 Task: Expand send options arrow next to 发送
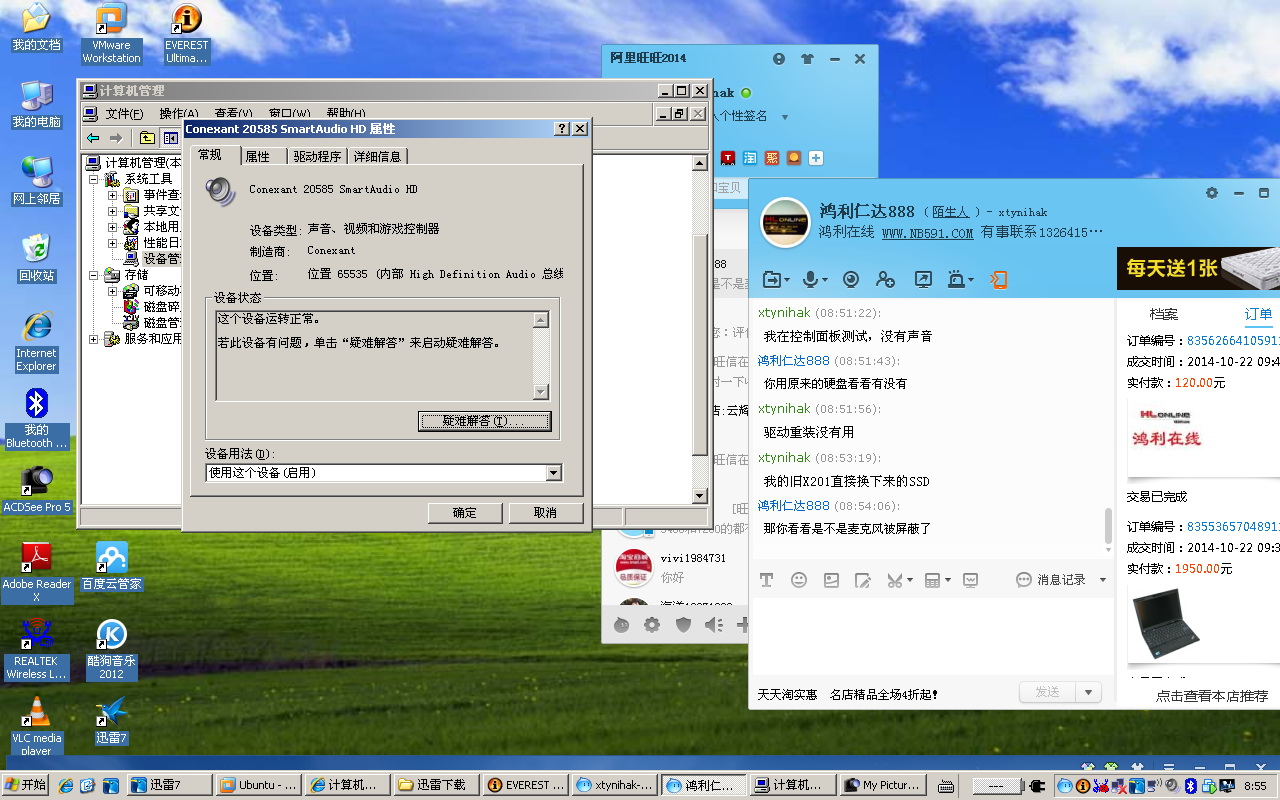[1089, 692]
